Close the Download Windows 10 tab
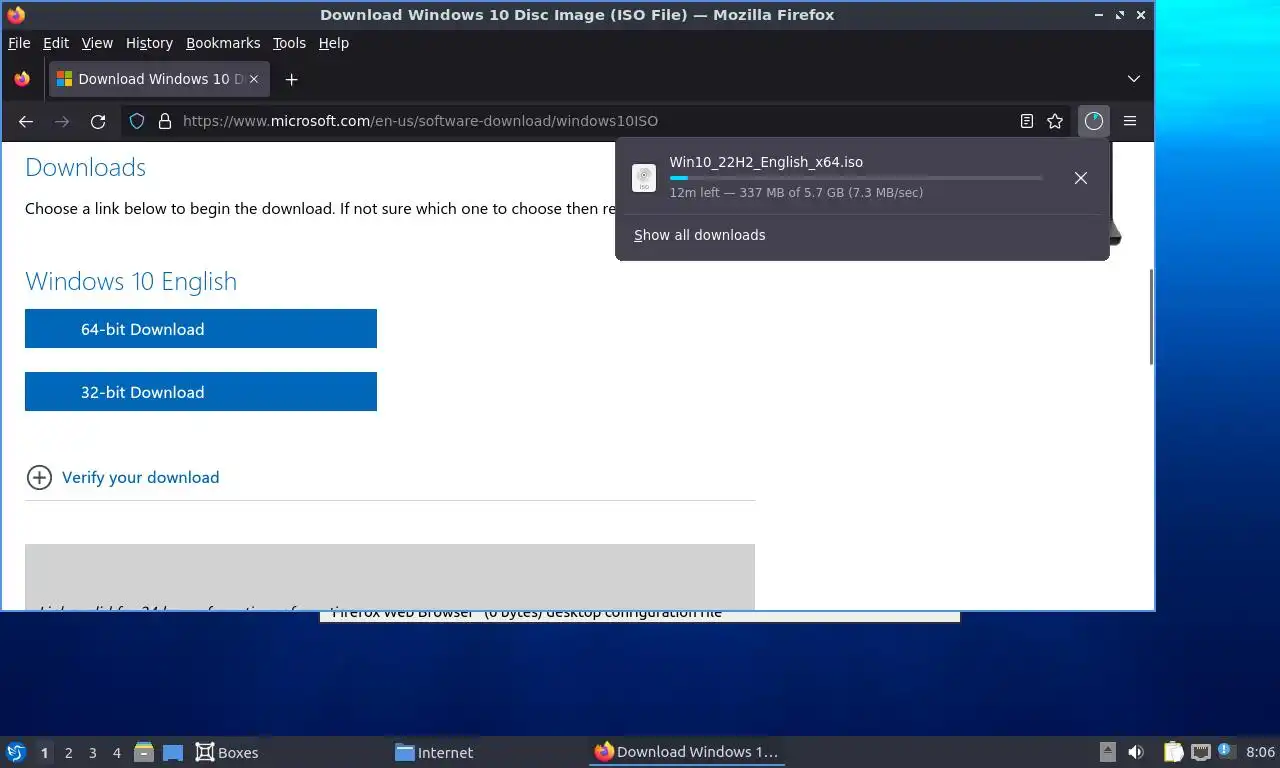The image size is (1280, 768). click(254, 79)
